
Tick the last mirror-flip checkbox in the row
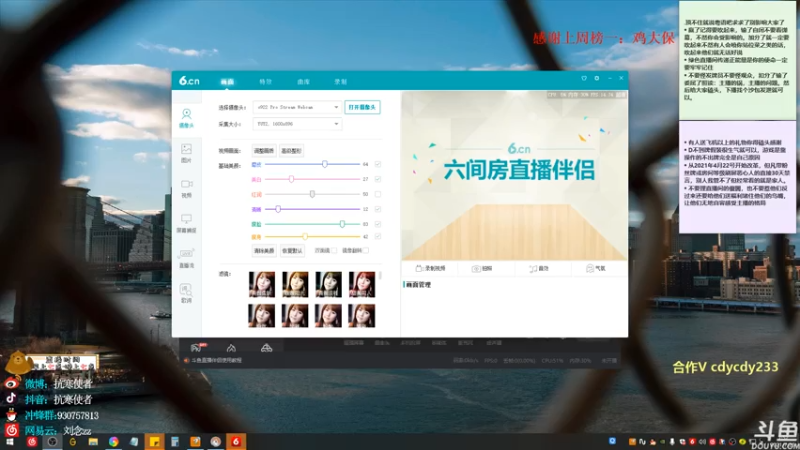[366, 251]
